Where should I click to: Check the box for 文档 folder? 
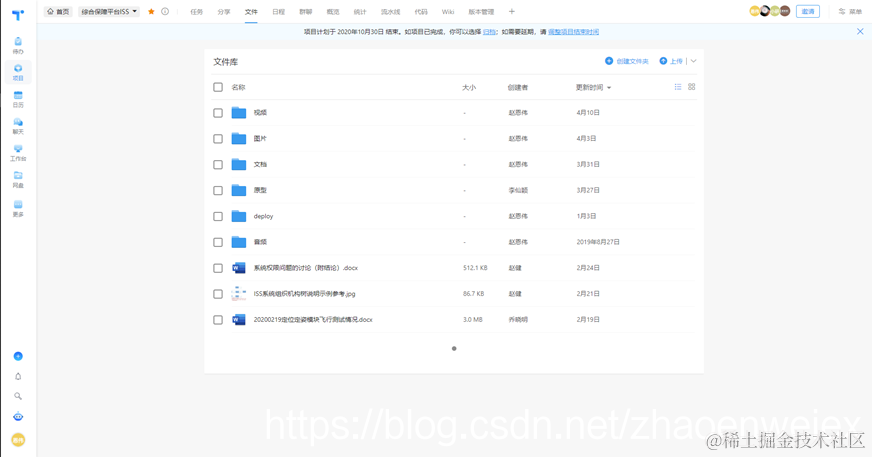pyautogui.click(x=218, y=165)
